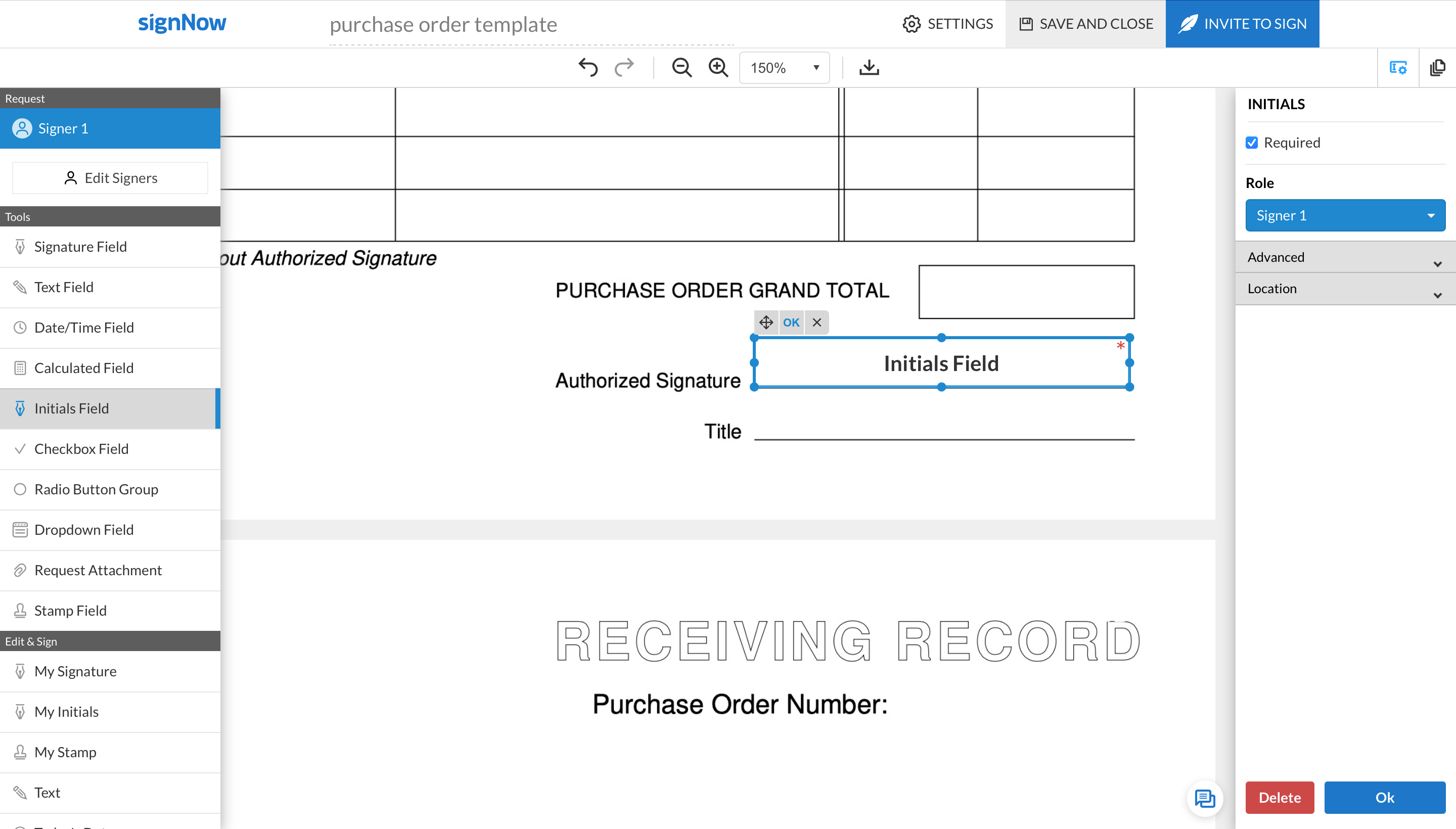Close the field with the X icon
The height and width of the screenshot is (829, 1456).
click(x=816, y=323)
